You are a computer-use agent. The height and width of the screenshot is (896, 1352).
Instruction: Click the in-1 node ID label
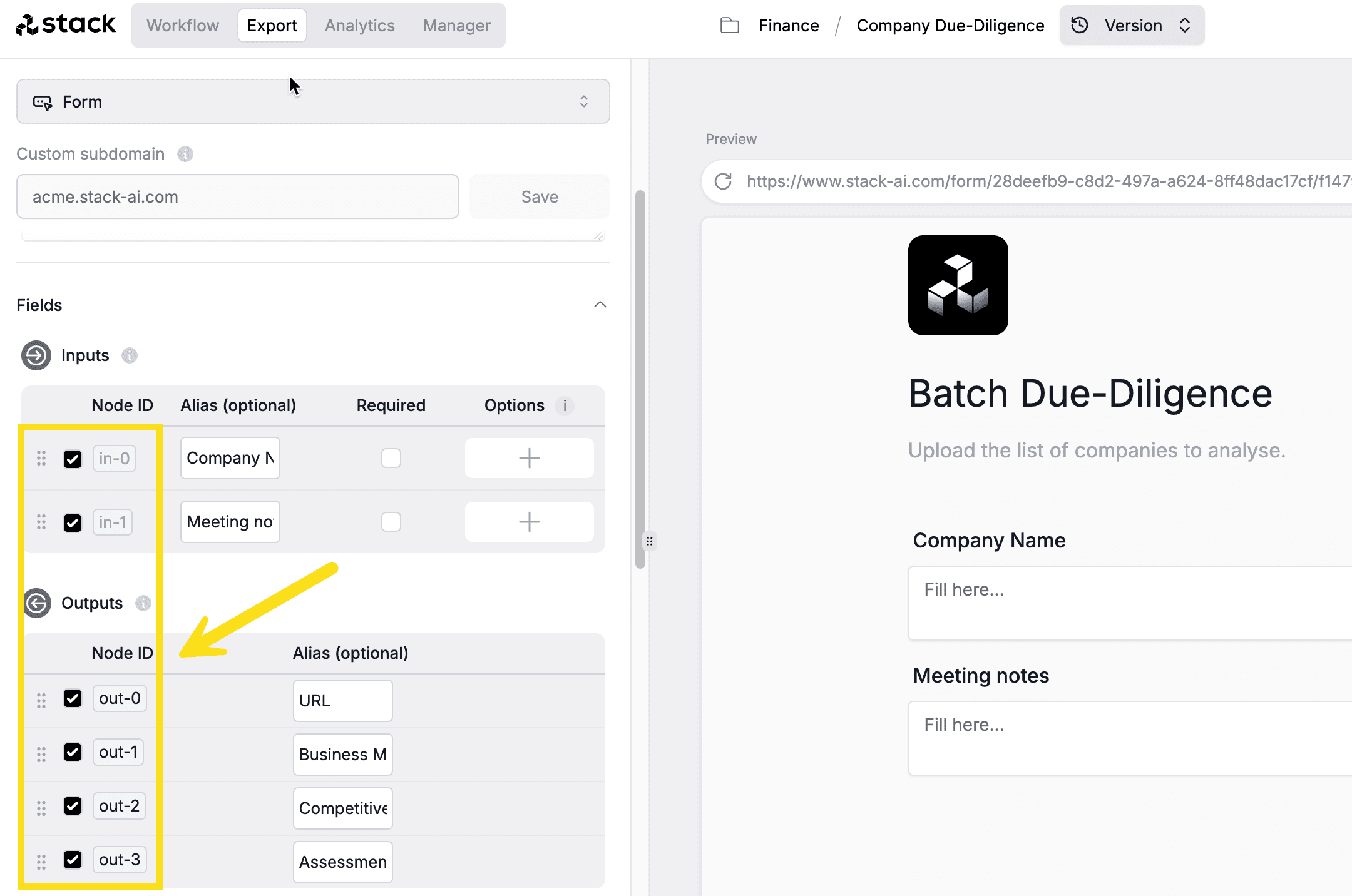[x=113, y=522]
